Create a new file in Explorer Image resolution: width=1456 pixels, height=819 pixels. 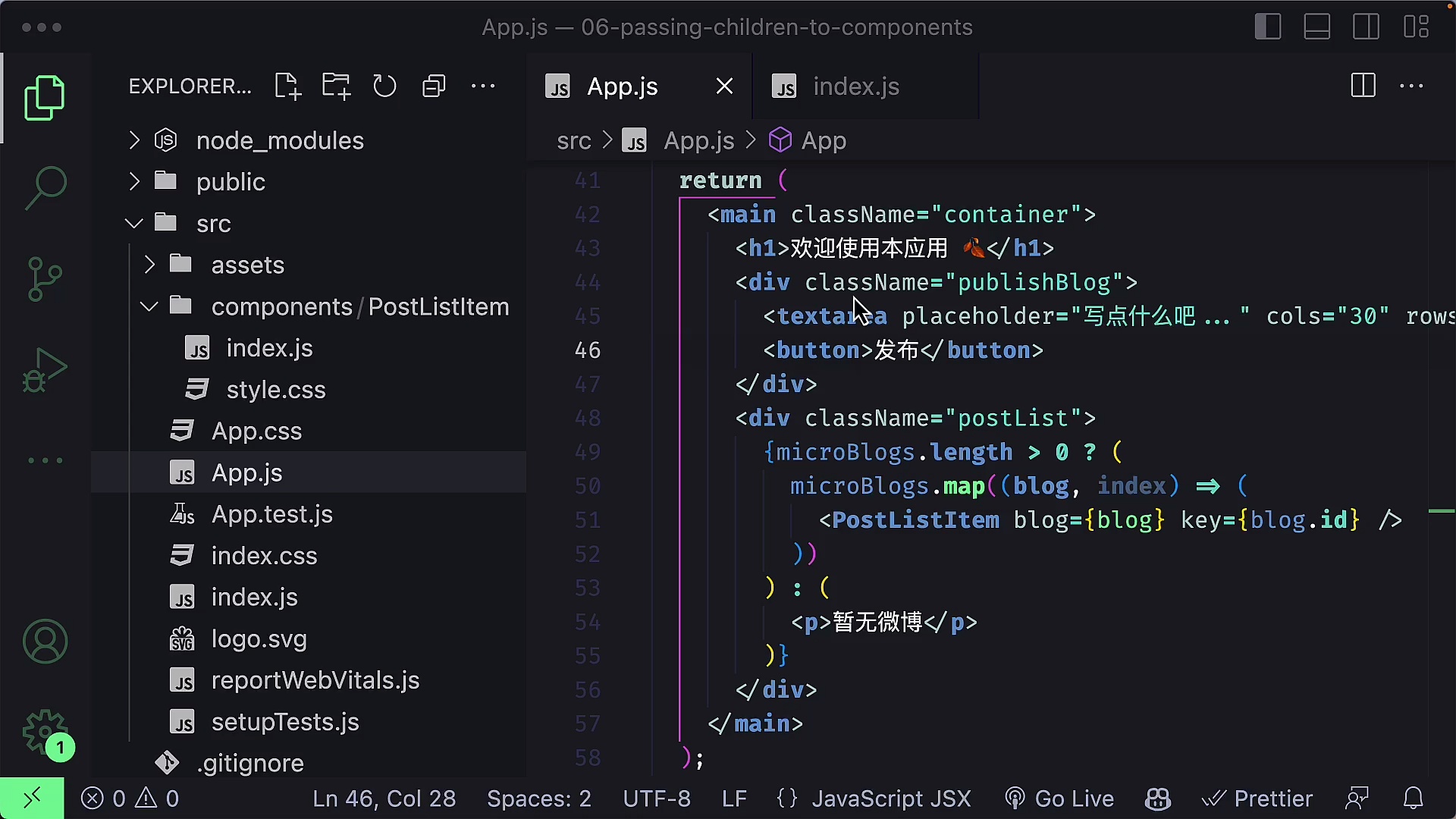(x=287, y=86)
